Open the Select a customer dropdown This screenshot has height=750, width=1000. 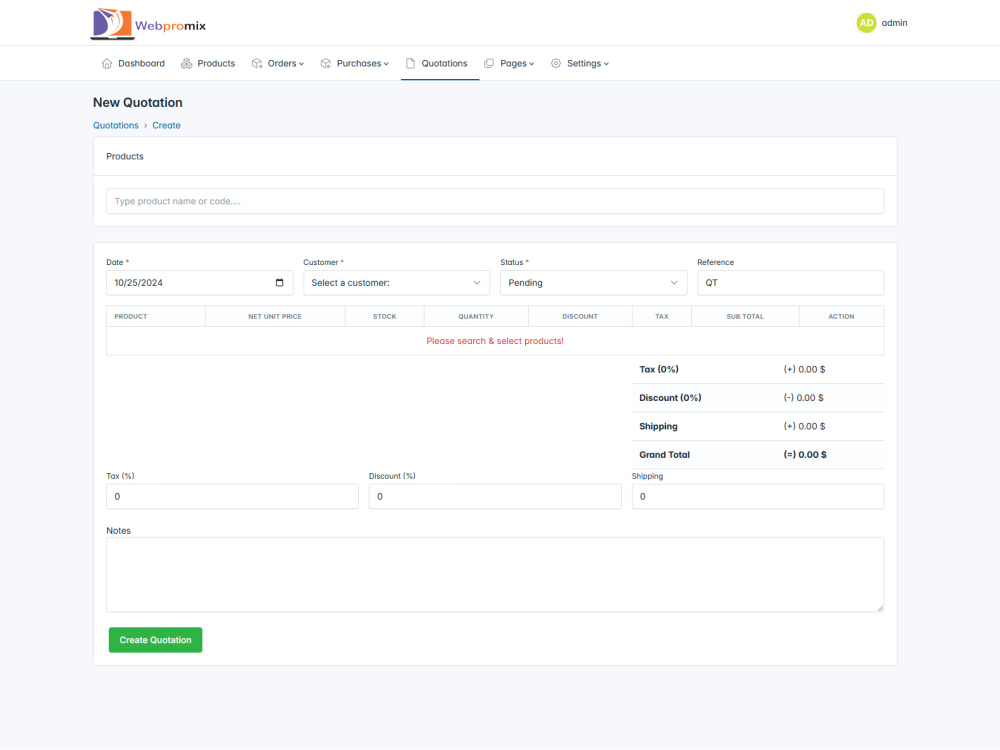[396, 283]
